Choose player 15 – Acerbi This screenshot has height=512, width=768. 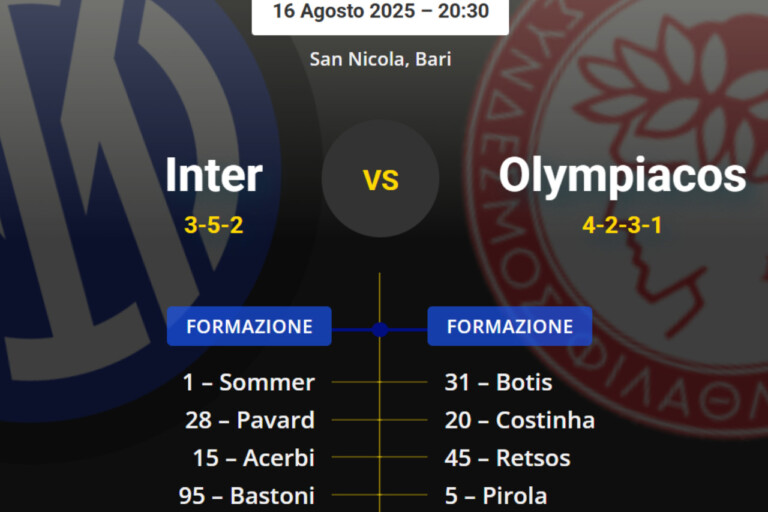coord(253,458)
